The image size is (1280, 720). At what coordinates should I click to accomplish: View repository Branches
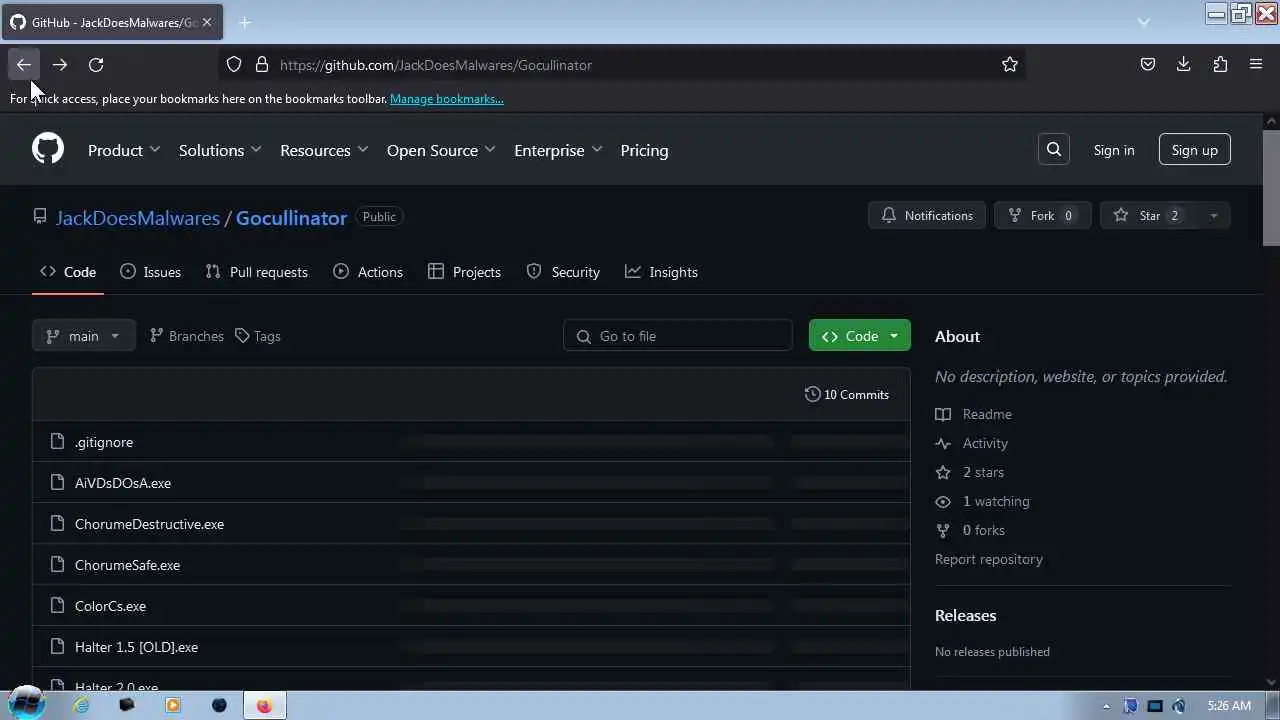pyautogui.click(x=187, y=336)
